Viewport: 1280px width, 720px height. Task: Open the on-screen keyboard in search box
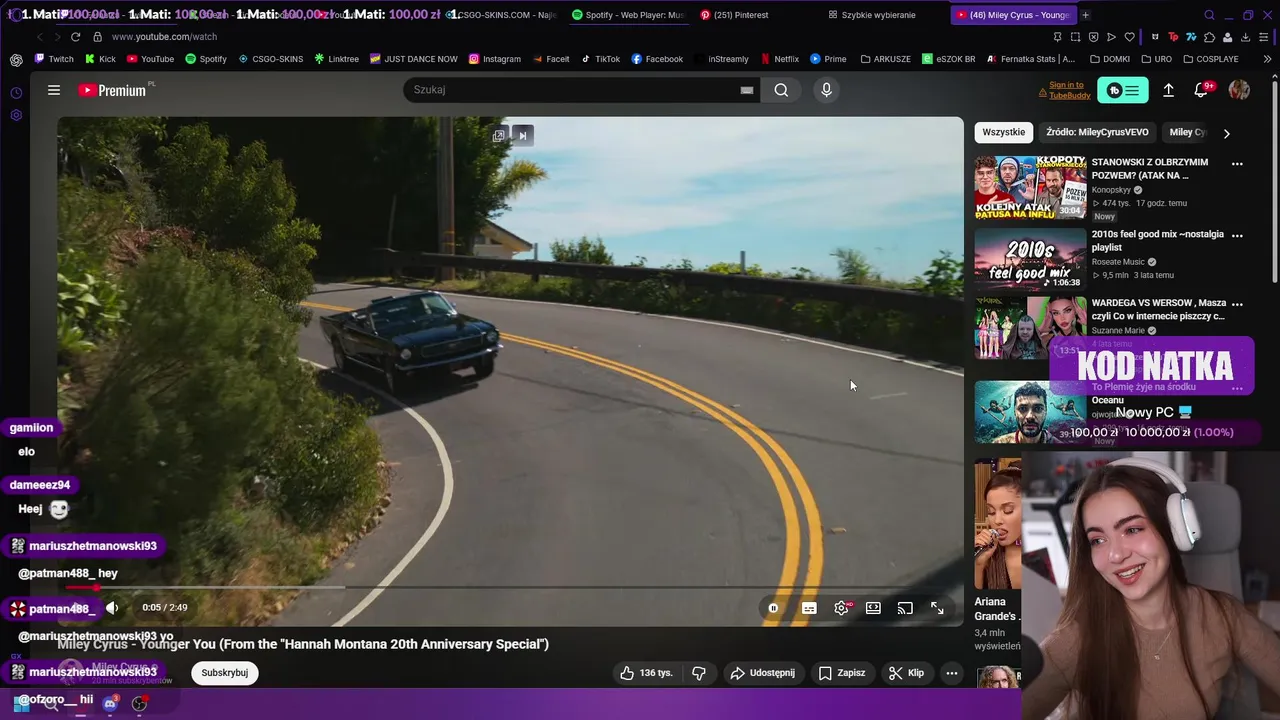[x=747, y=90]
